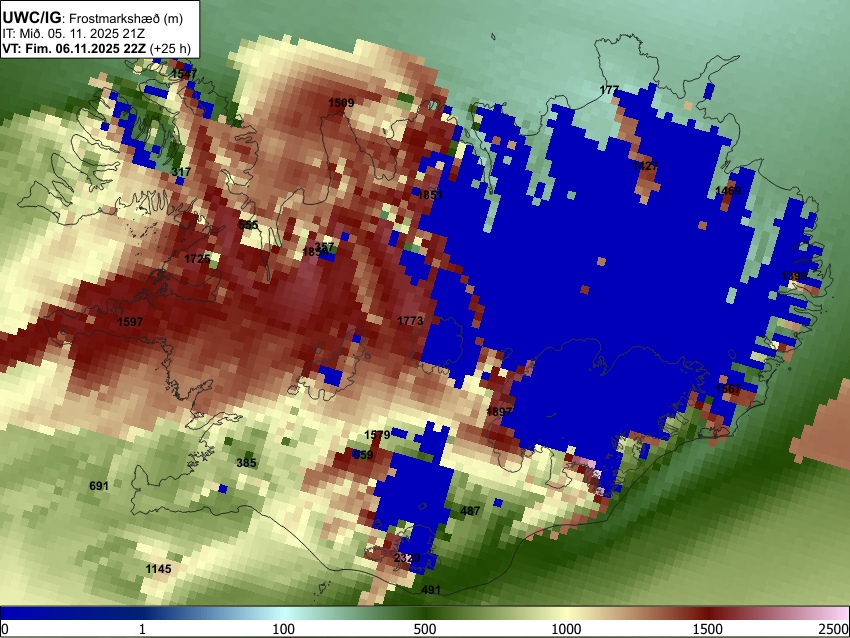The height and width of the screenshot is (638, 850).
Task: Click the map value 1509
Action: point(341,102)
